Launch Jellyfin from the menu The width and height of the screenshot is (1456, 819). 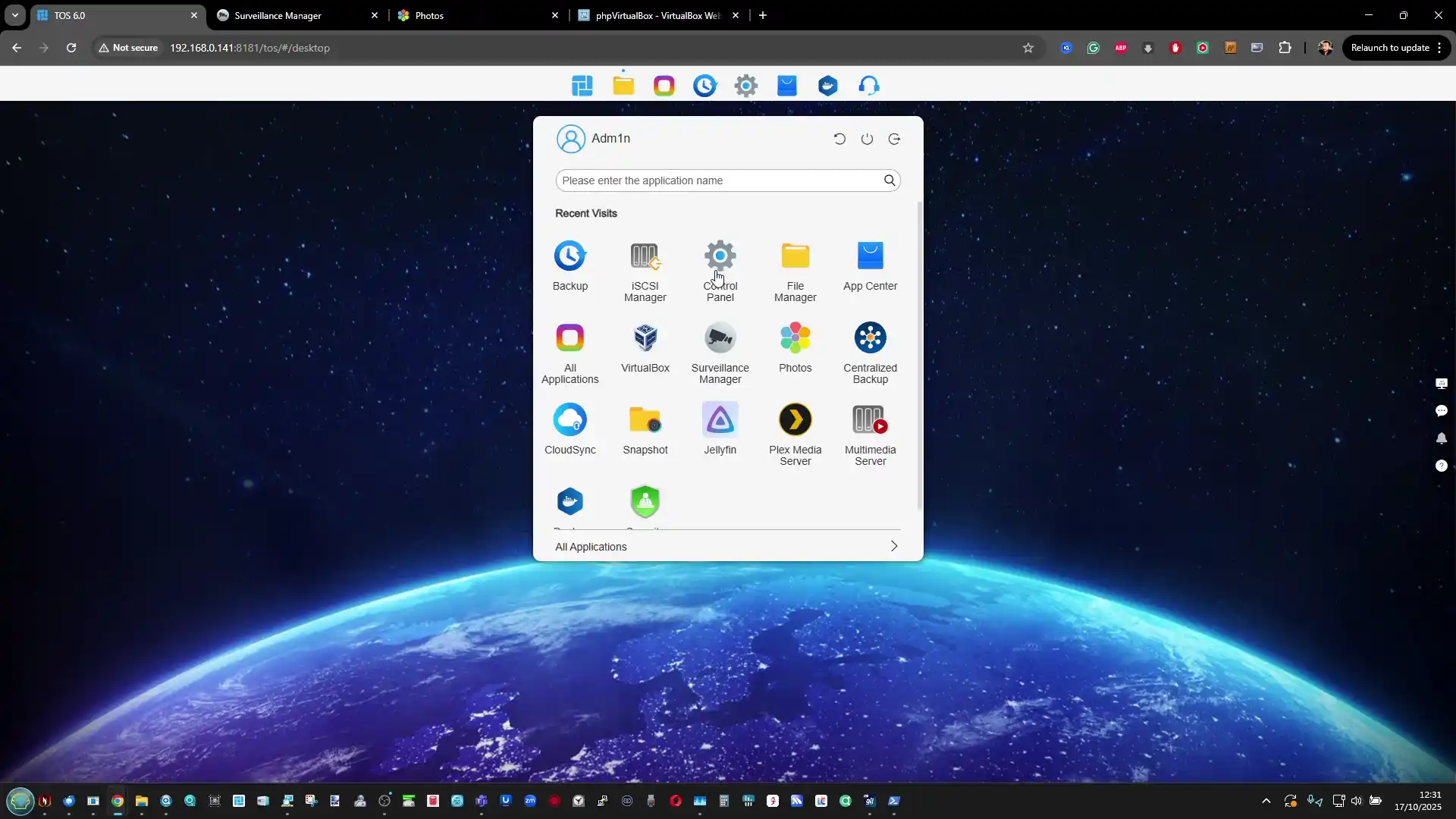(x=720, y=420)
